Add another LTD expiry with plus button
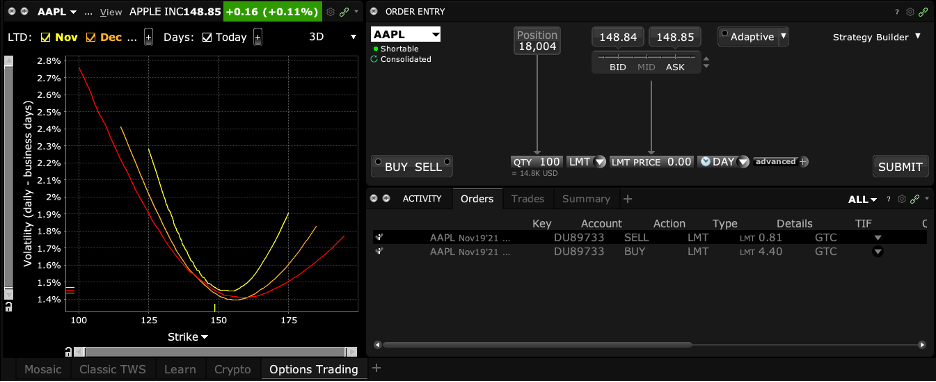The width and height of the screenshot is (936, 382). (149, 37)
